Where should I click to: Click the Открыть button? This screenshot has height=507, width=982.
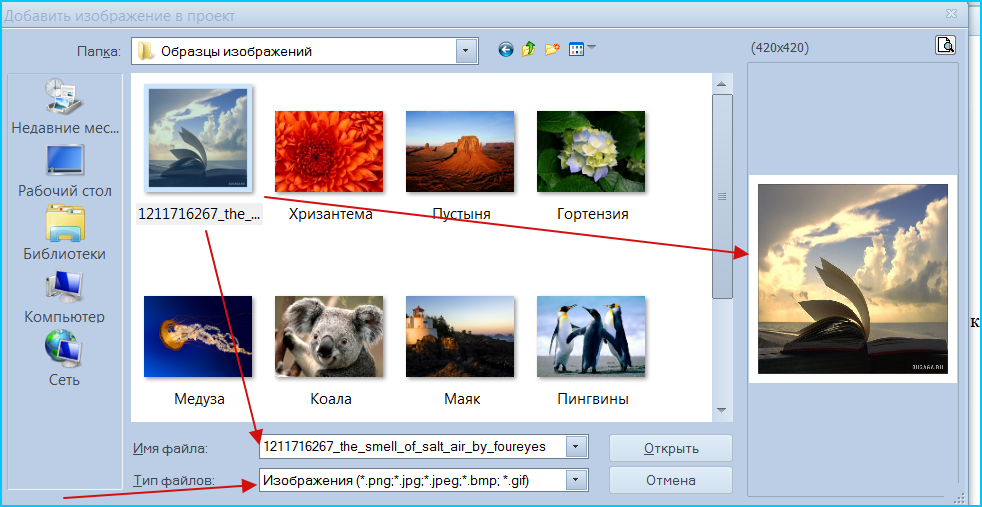click(671, 448)
